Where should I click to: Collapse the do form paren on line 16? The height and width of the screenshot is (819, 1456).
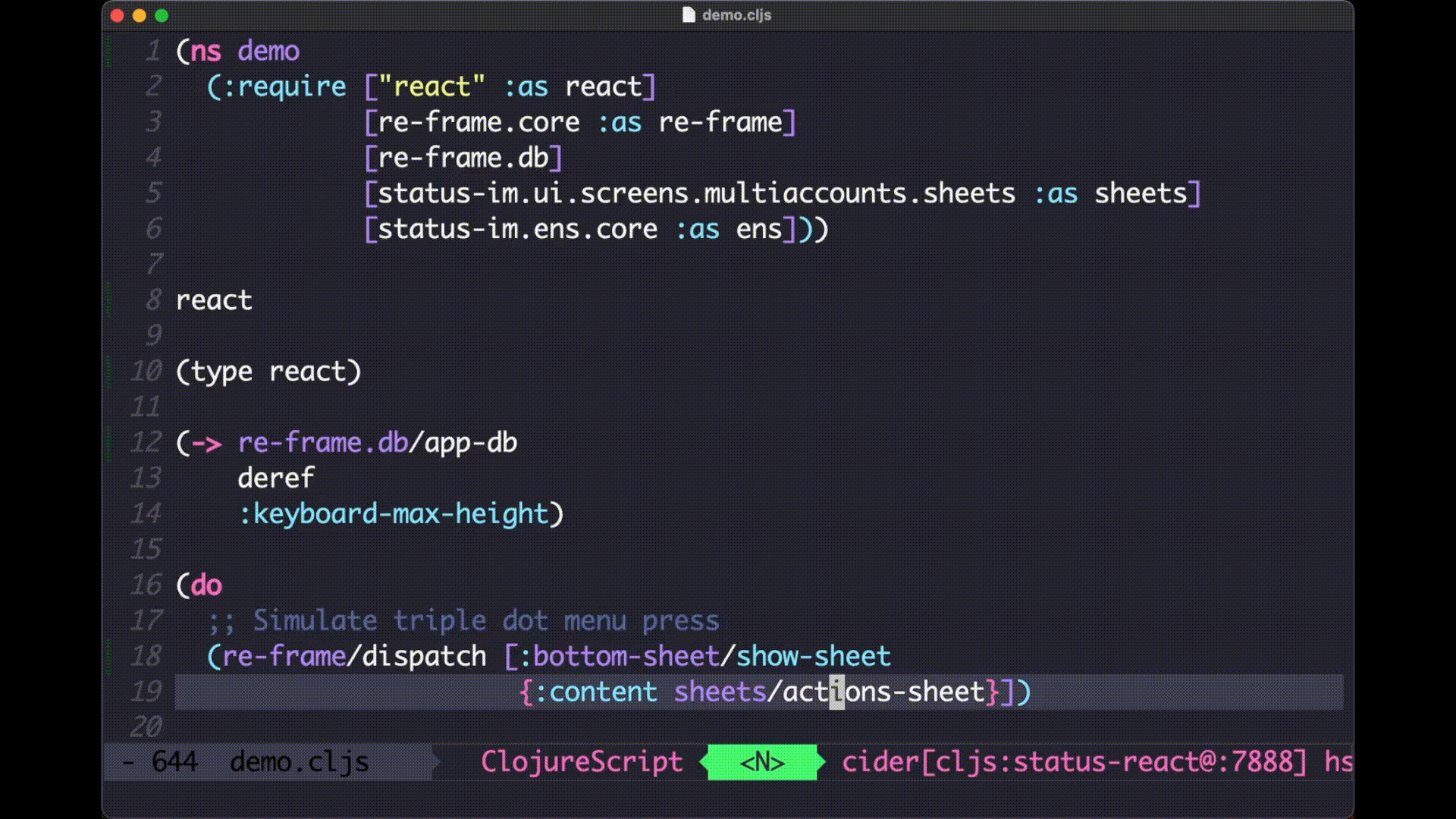click(182, 585)
